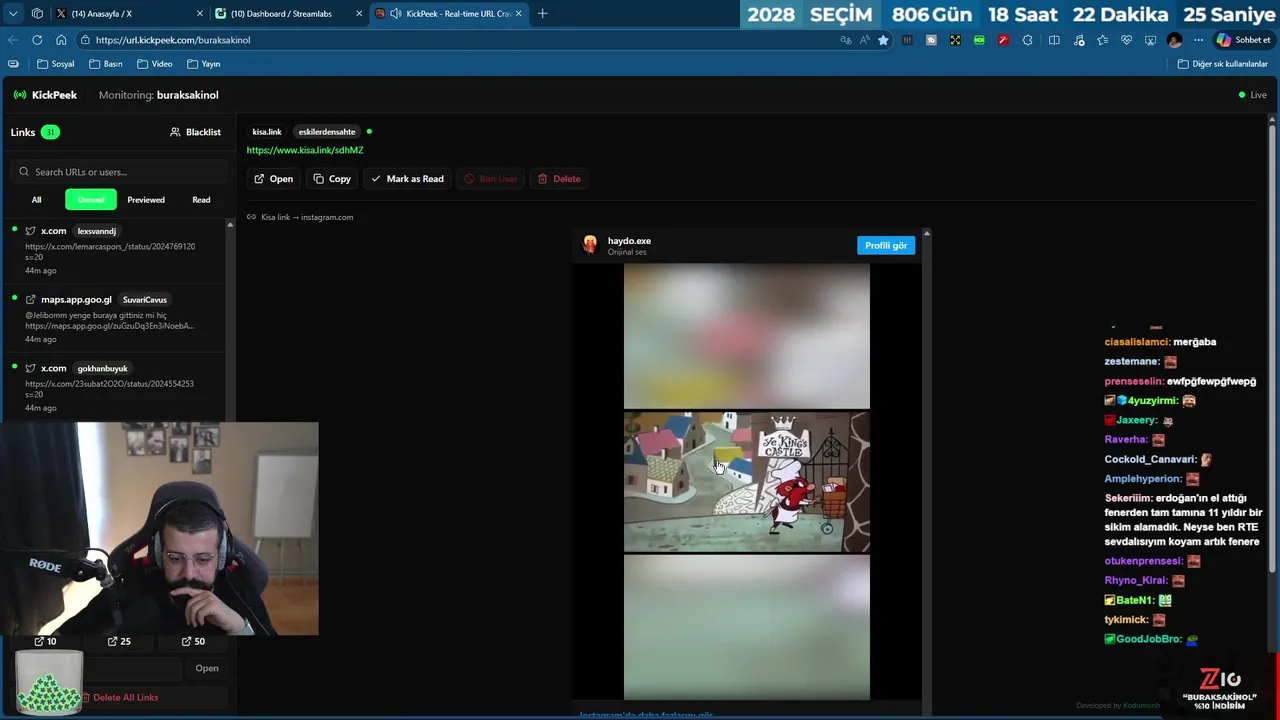This screenshot has width=1280, height=720.
Task: Open the Blacklist panel
Action: [x=195, y=132]
